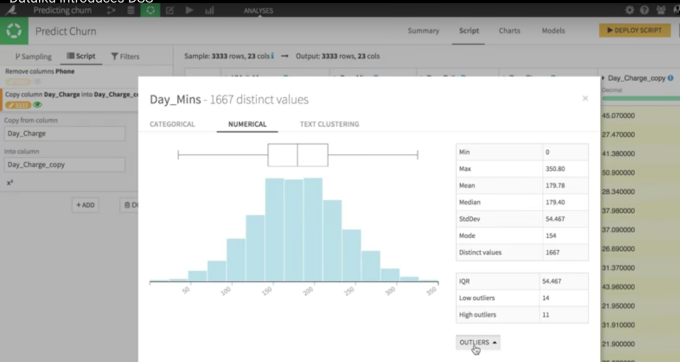This screenshot has width=680, height=362.
Task: Open the notebook edit icon in top bar
Action: [x=170, y=10]
